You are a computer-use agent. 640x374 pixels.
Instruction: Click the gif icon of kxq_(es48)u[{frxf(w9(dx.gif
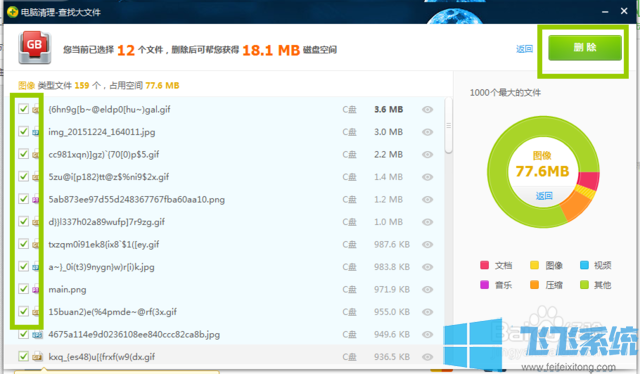[x=37, y=356]
